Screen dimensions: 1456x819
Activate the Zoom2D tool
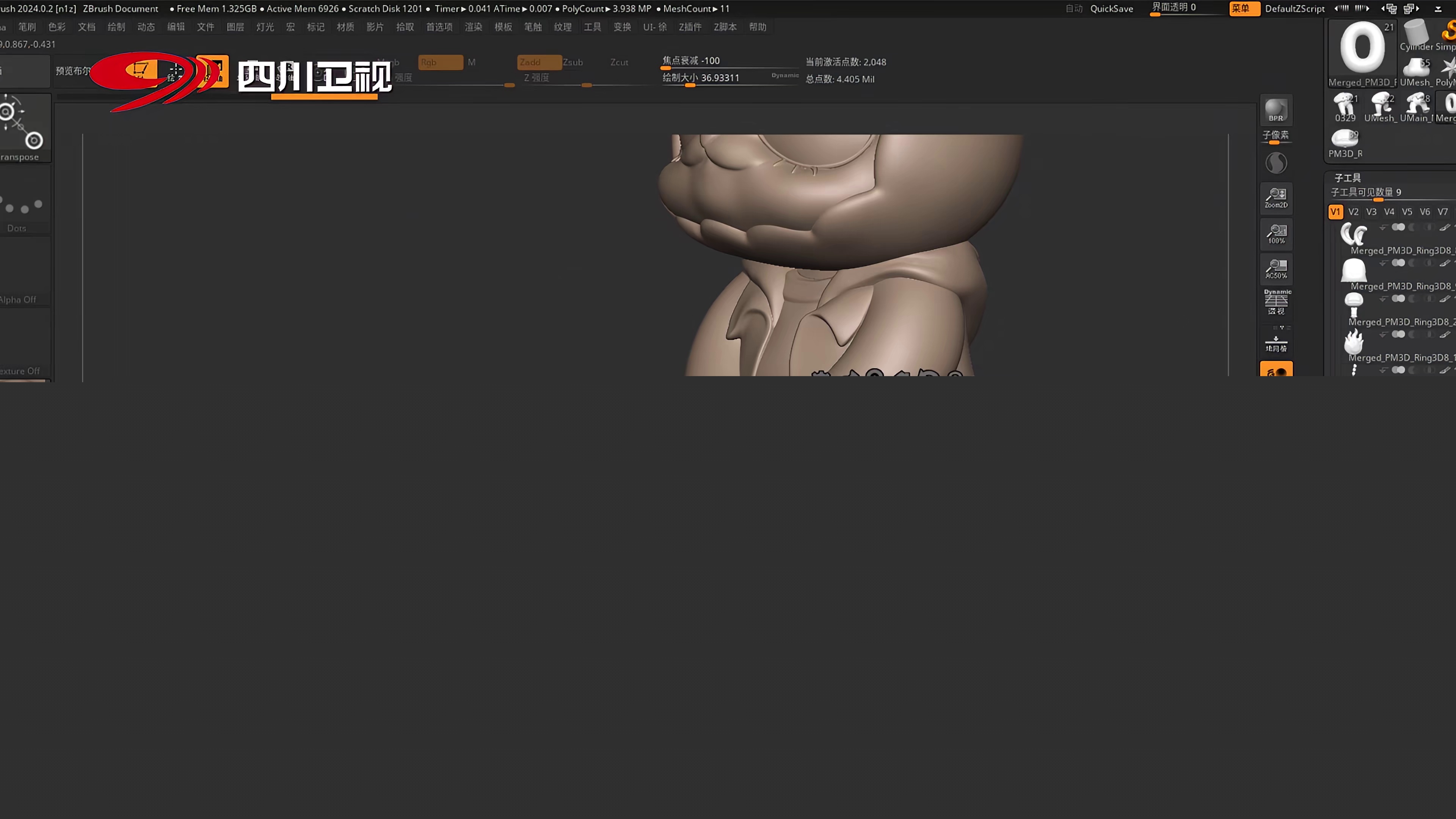pos(1276,198)
